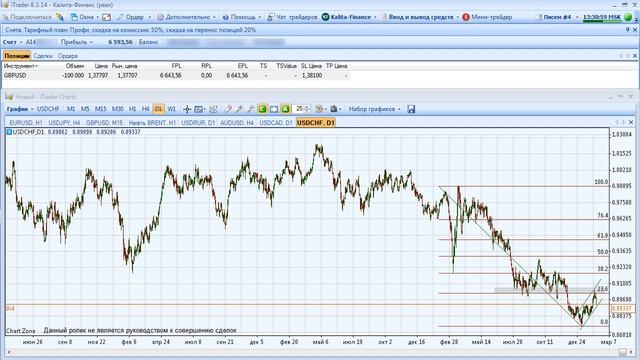The width and height of the screenshot is (640, 360).
Task: Open the Прибыль dropdown
Action: 76,42
